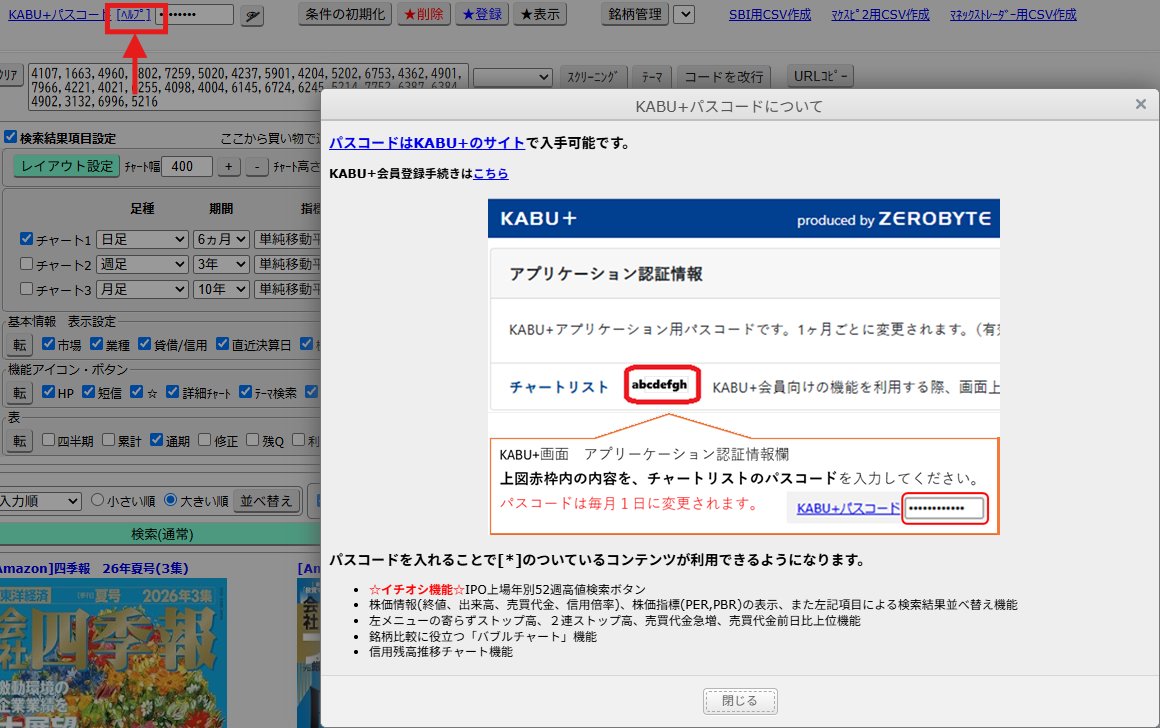Click the ★登録 button
Viewport: 1160px width, 728px height.
coord(482,14)
